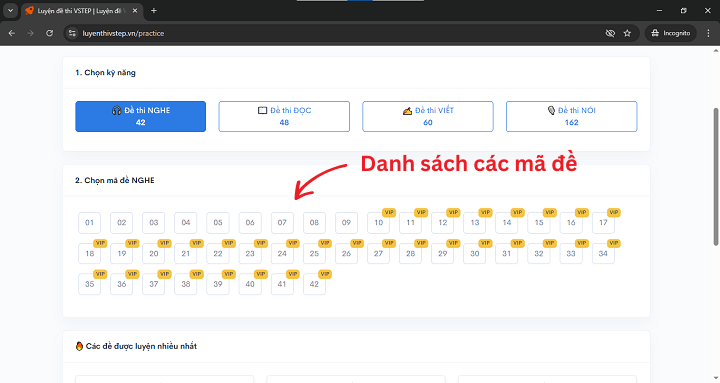Screen dimensions: 720x383
Task: Pick VIP test code 19
Action: (x=122, y=253)
